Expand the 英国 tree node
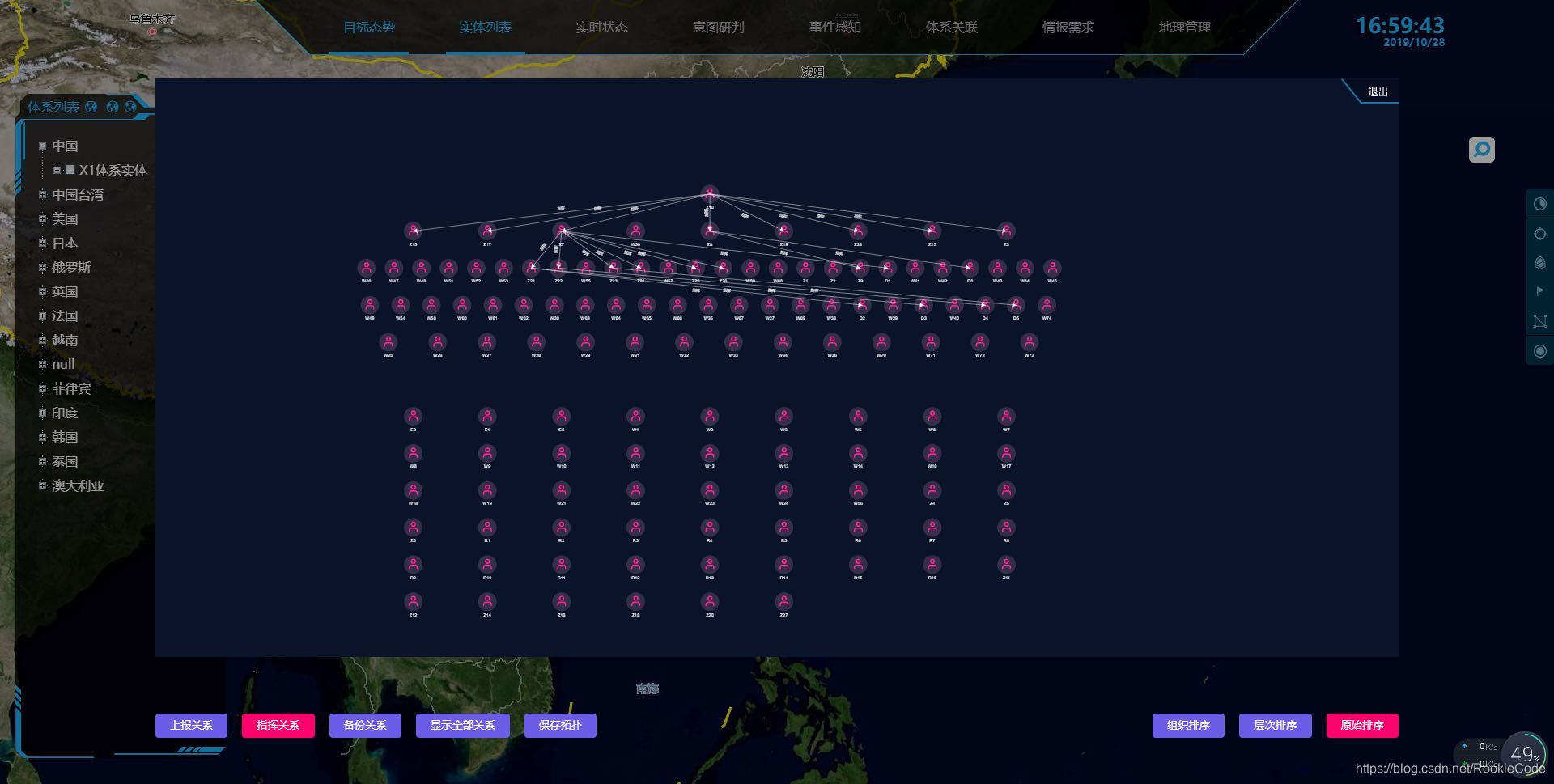This screenshot has height=784, width=1554. 42,291
